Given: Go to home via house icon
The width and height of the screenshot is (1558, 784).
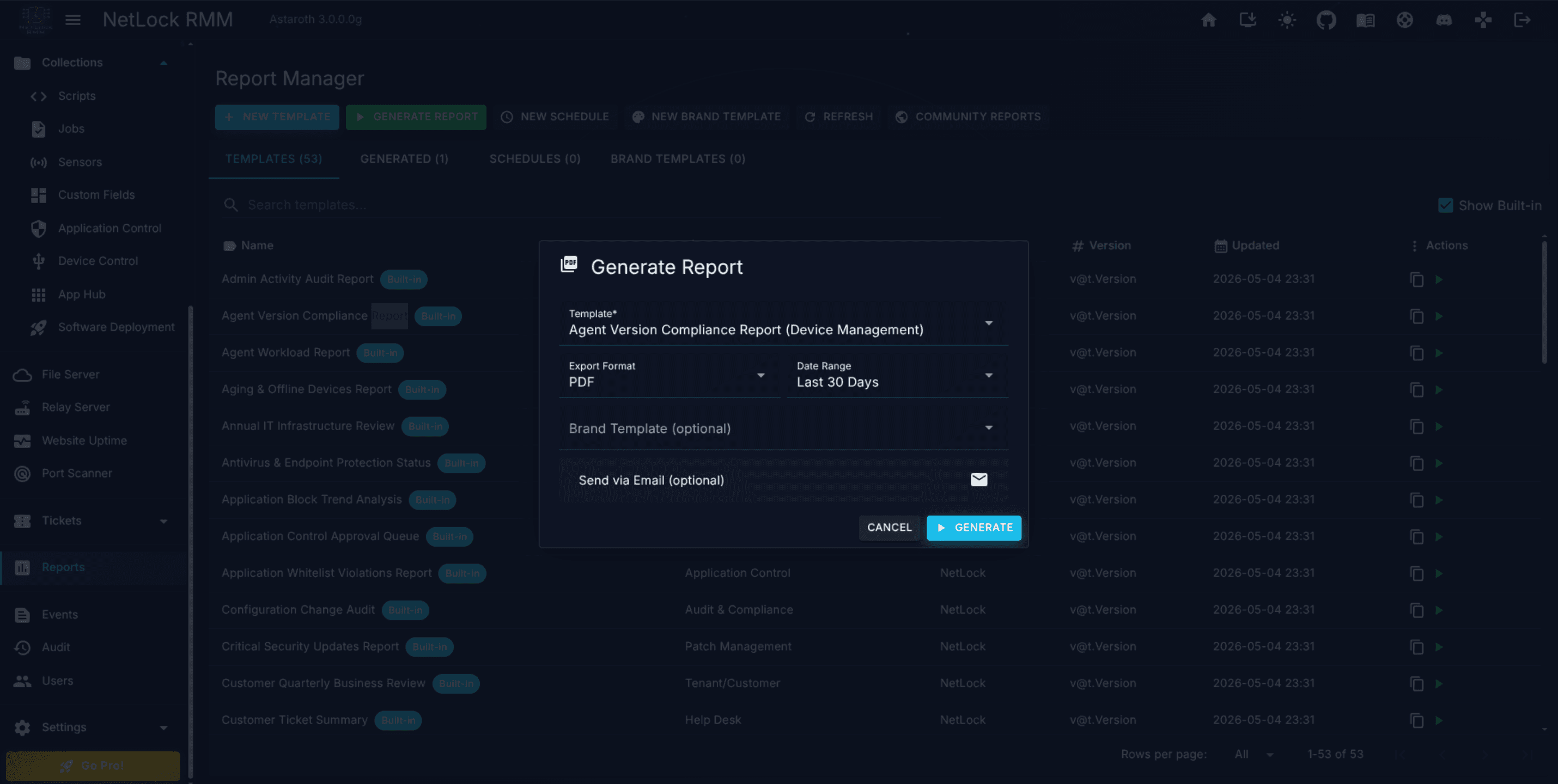Looking at the screenshot, I should pos(1208,20).
